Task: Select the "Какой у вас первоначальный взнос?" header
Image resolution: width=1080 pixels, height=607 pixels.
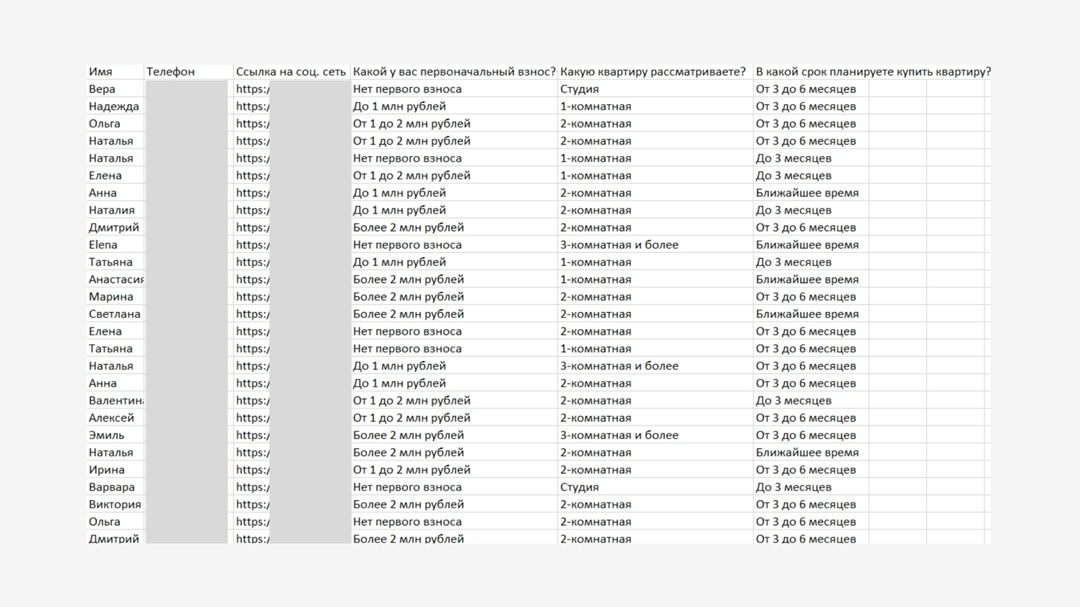Action: click(454, 72)
